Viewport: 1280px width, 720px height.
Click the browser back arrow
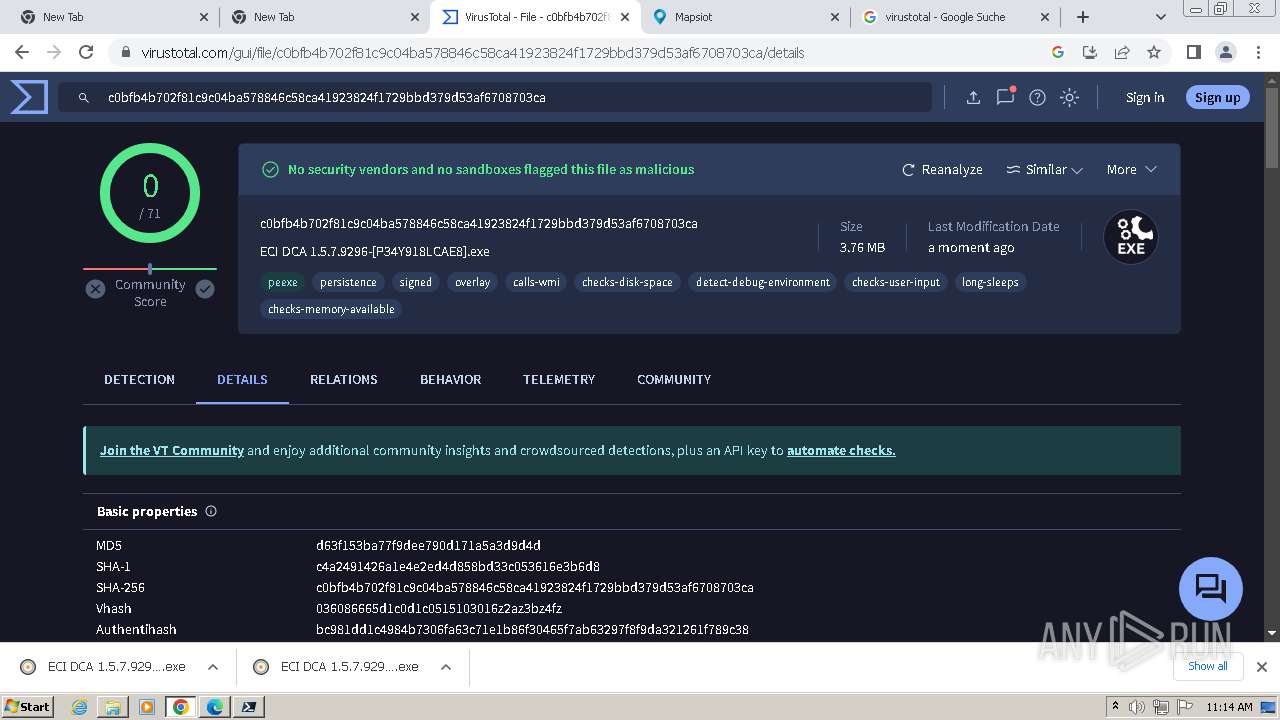point(22,52)
